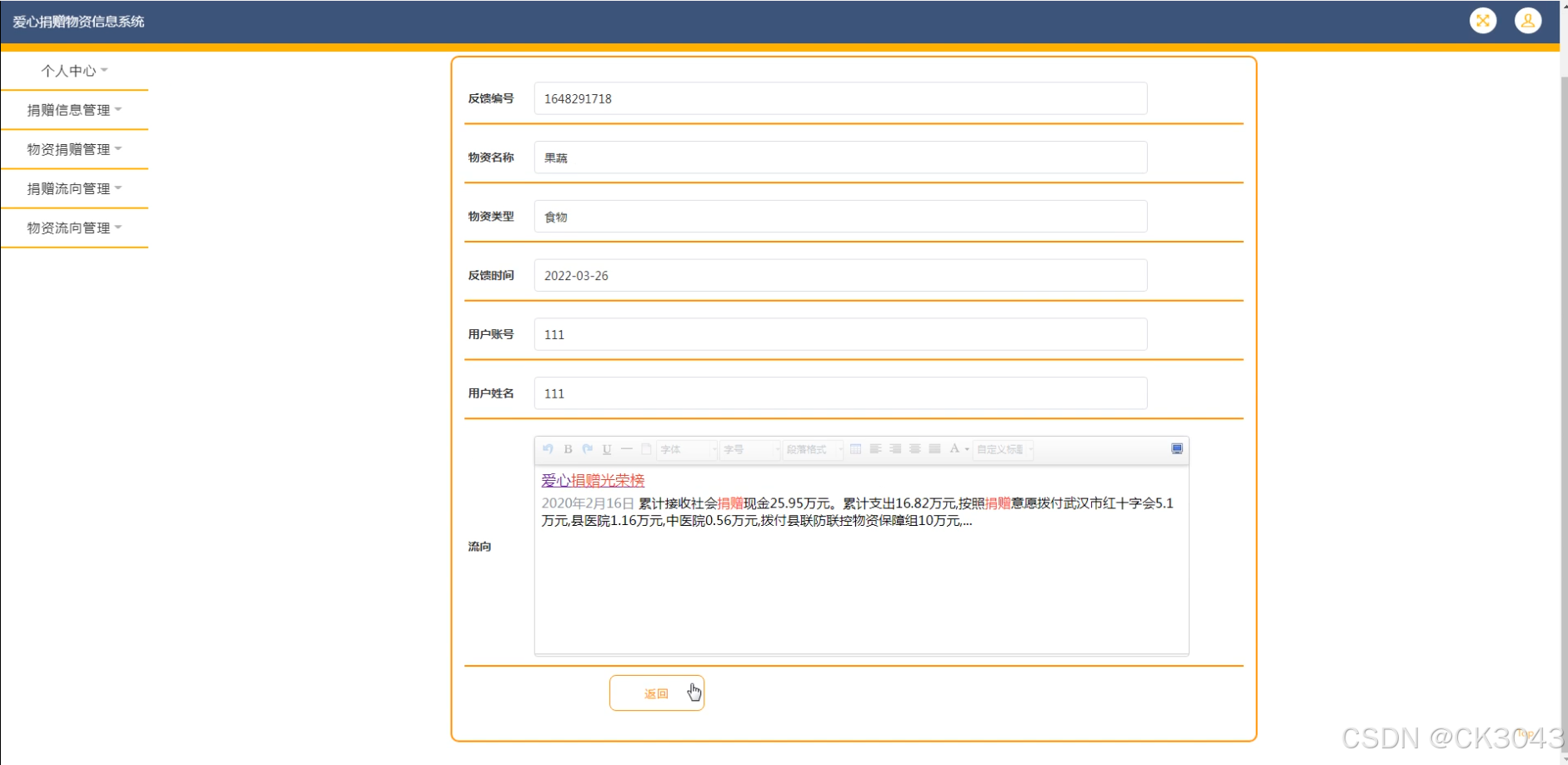The height and width of the screenshot is (765, 1568).
Task: Expand the 物资捐赠管理 menu
Action: (x=74, y=149)
